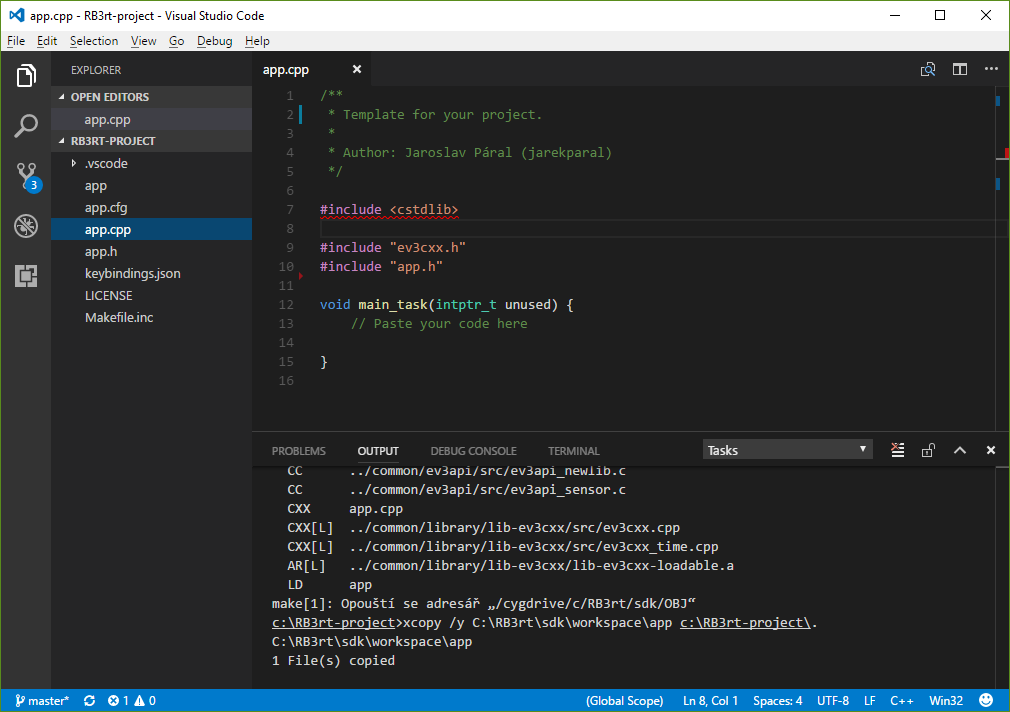Image resolution: width=1010 pixels, height=712 pixels.
Task: Split the editor with the split icon
Action: point(960,70)
